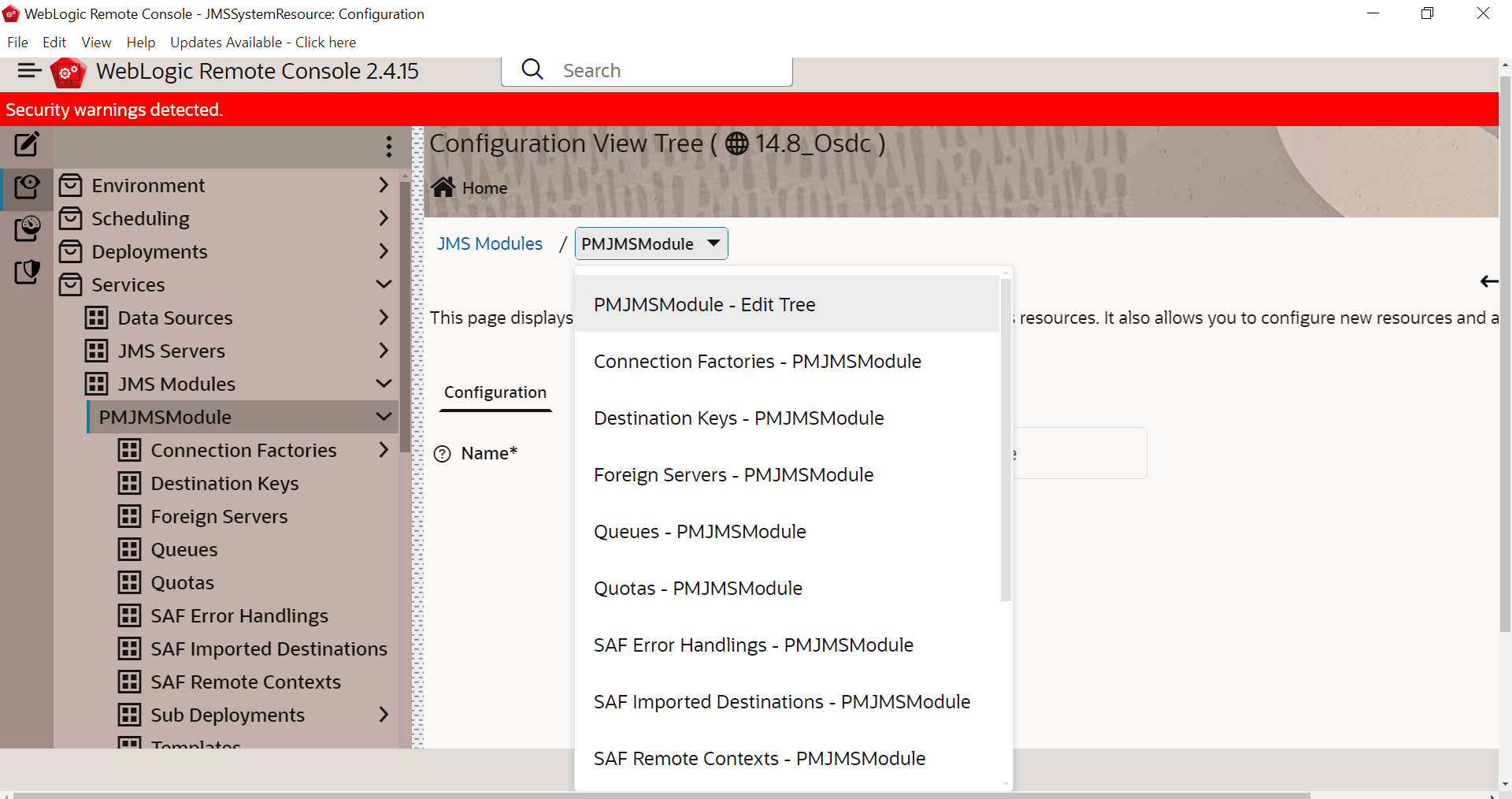Click the Connection Factories grid icon
Image resolution: width=1512 pixels, height=799 pixels.
point(130,450)
